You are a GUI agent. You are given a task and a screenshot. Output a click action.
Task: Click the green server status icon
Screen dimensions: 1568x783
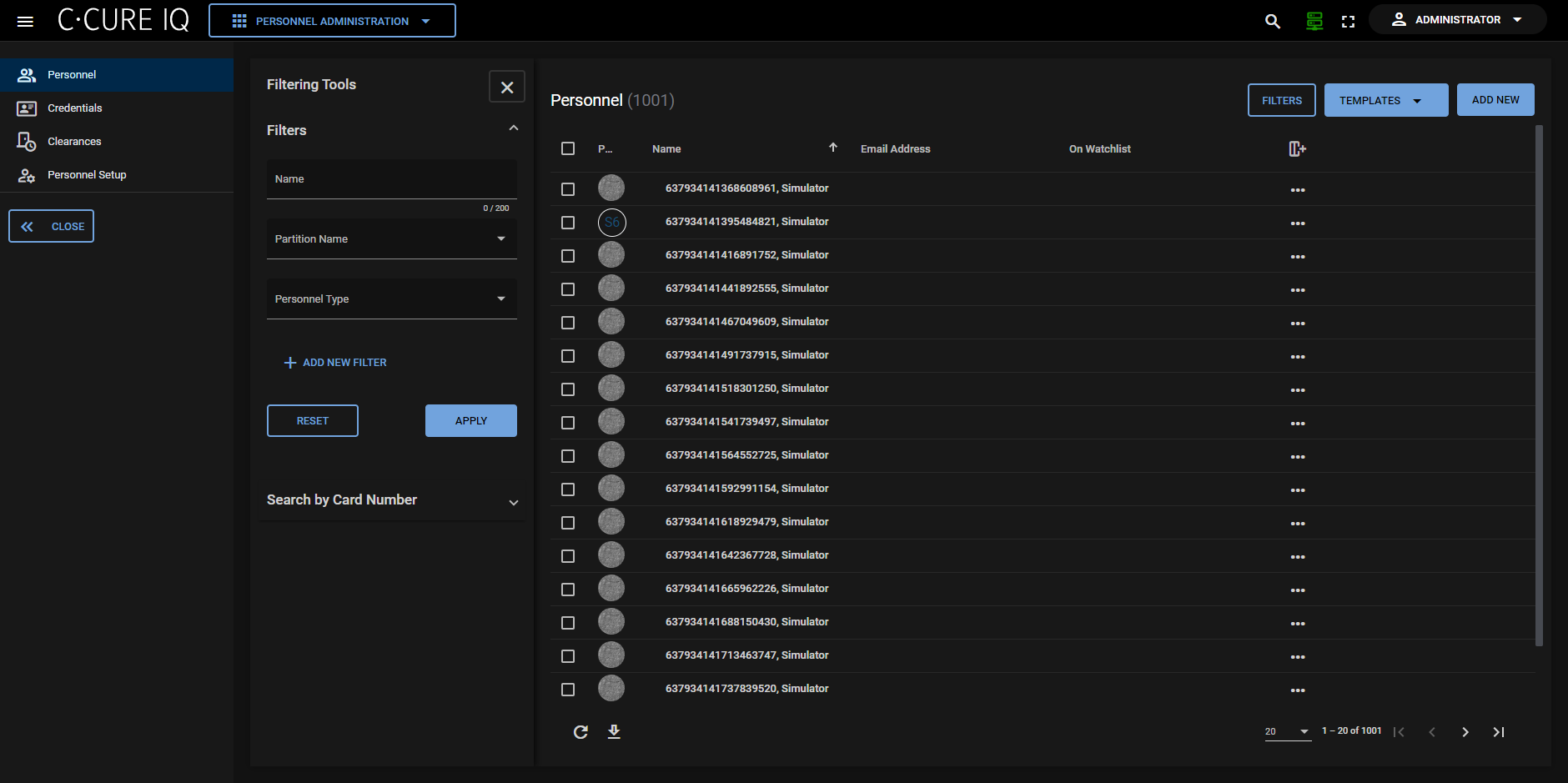pyautogui.click(x=1314, y=21)
